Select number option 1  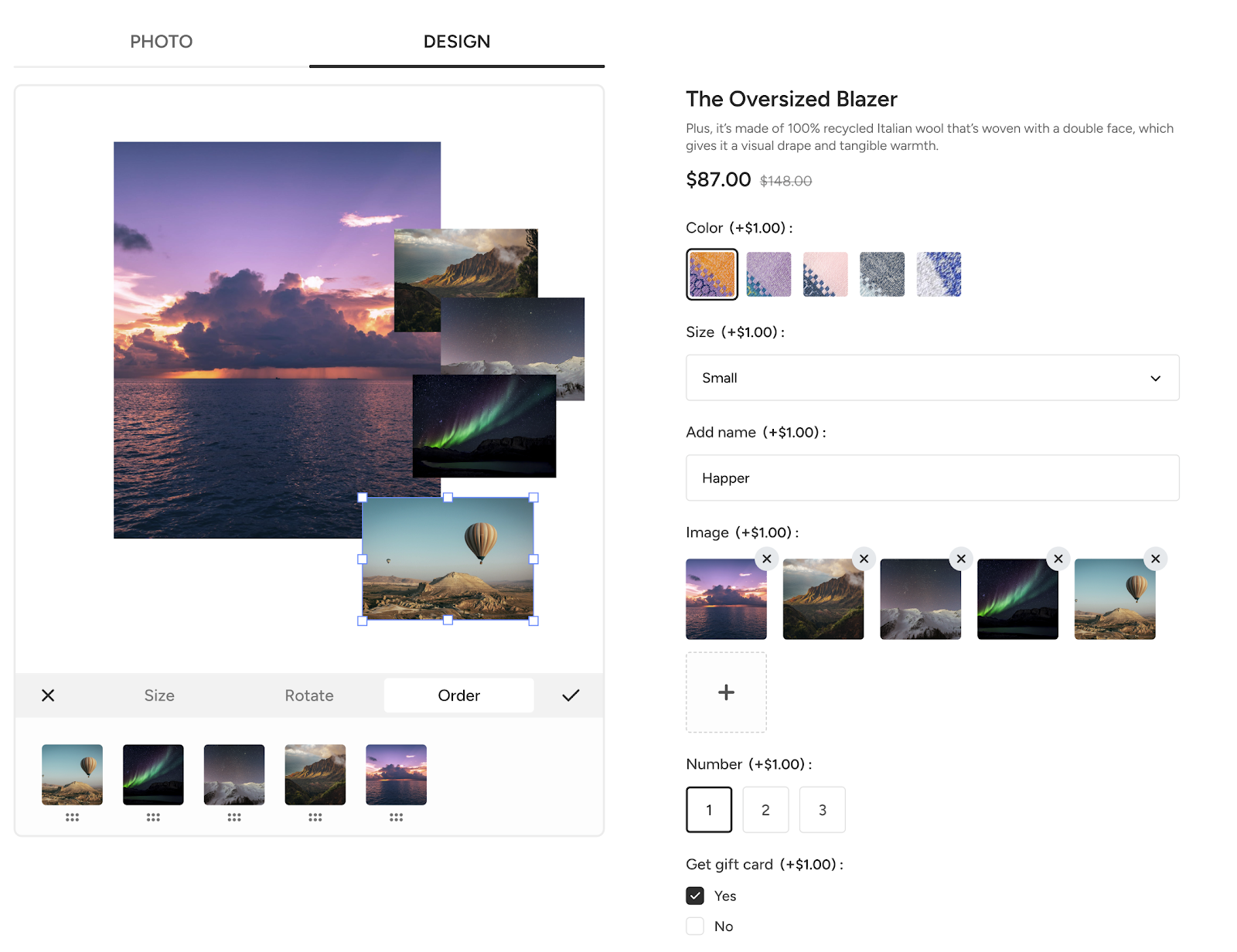pos(709,810)
